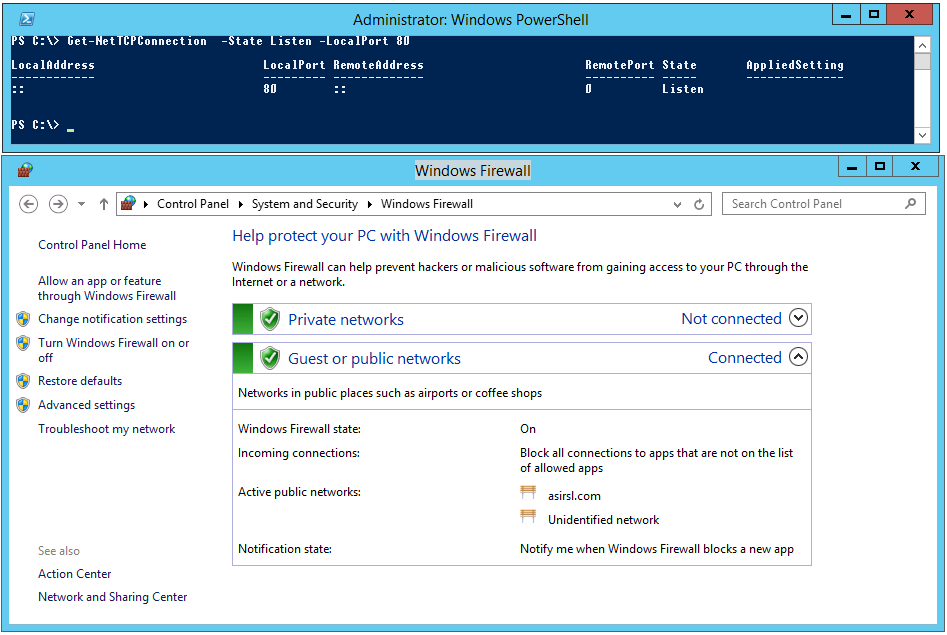
Task: Expand the Private networks section chevron
Action: 798,317
